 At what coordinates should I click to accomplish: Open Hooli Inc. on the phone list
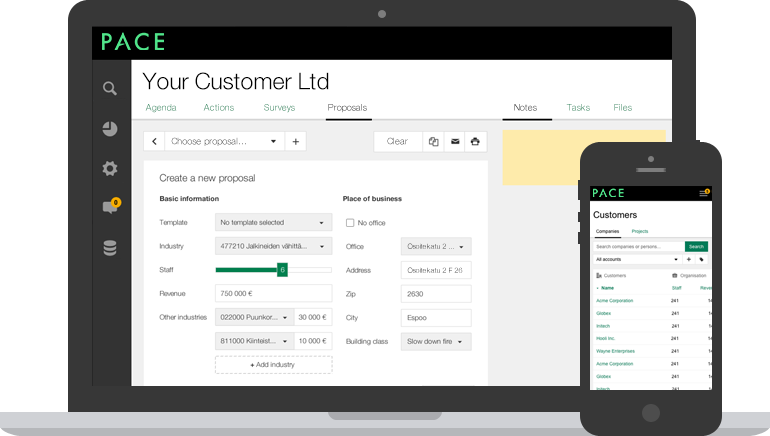click(605, 338)
